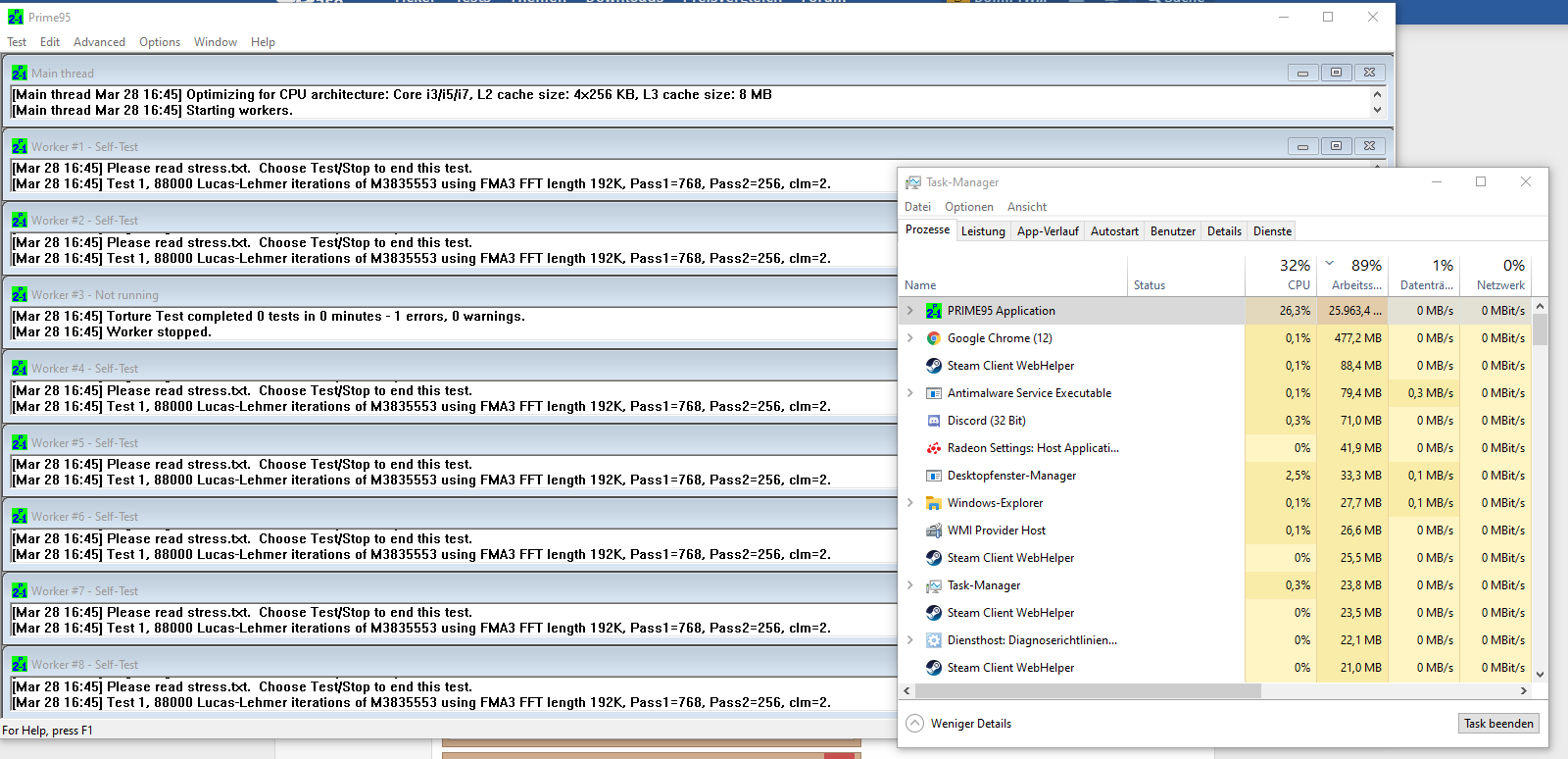
Task: Switch to the Benutzer tab
Action: point(1173,231)
